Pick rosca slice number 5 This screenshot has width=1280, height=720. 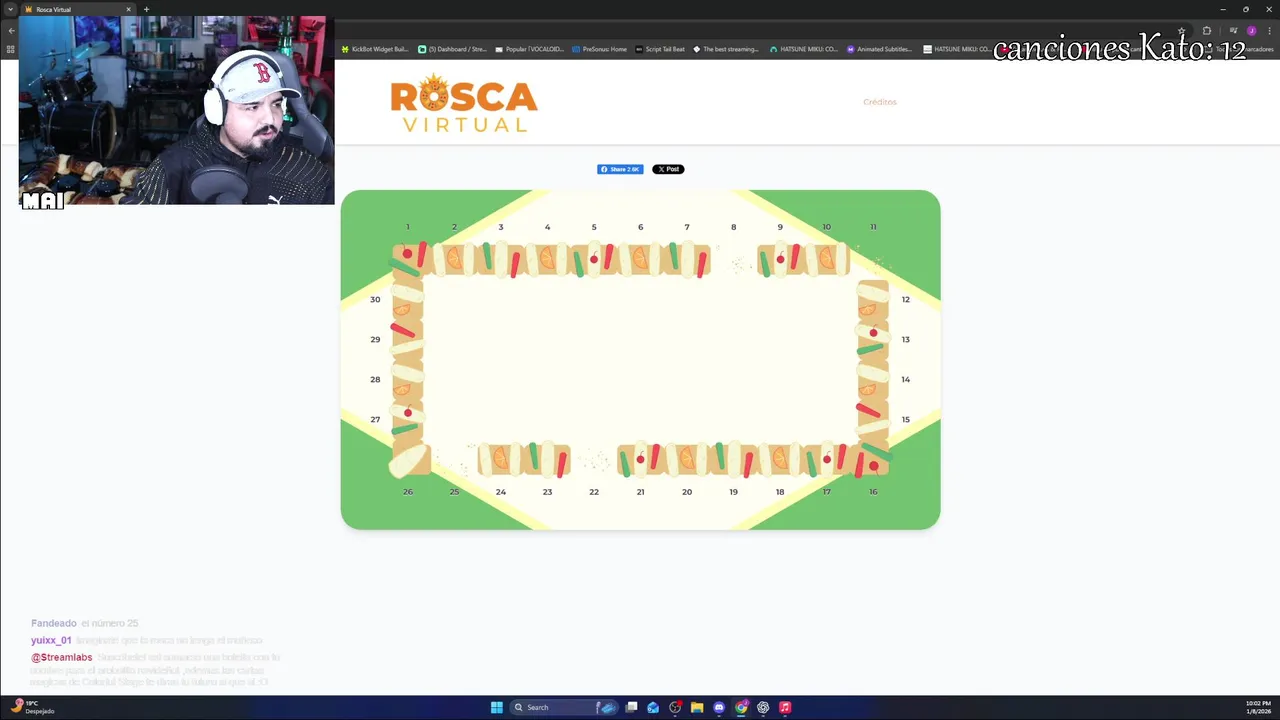[x=594, y=259]
